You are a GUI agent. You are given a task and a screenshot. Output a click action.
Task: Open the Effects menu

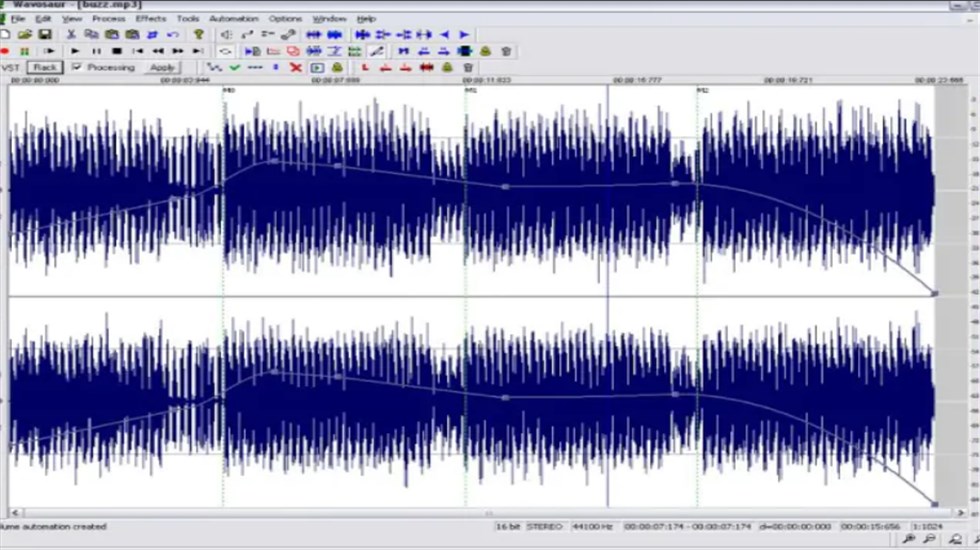pyautogui.click(x=151, y=19)
